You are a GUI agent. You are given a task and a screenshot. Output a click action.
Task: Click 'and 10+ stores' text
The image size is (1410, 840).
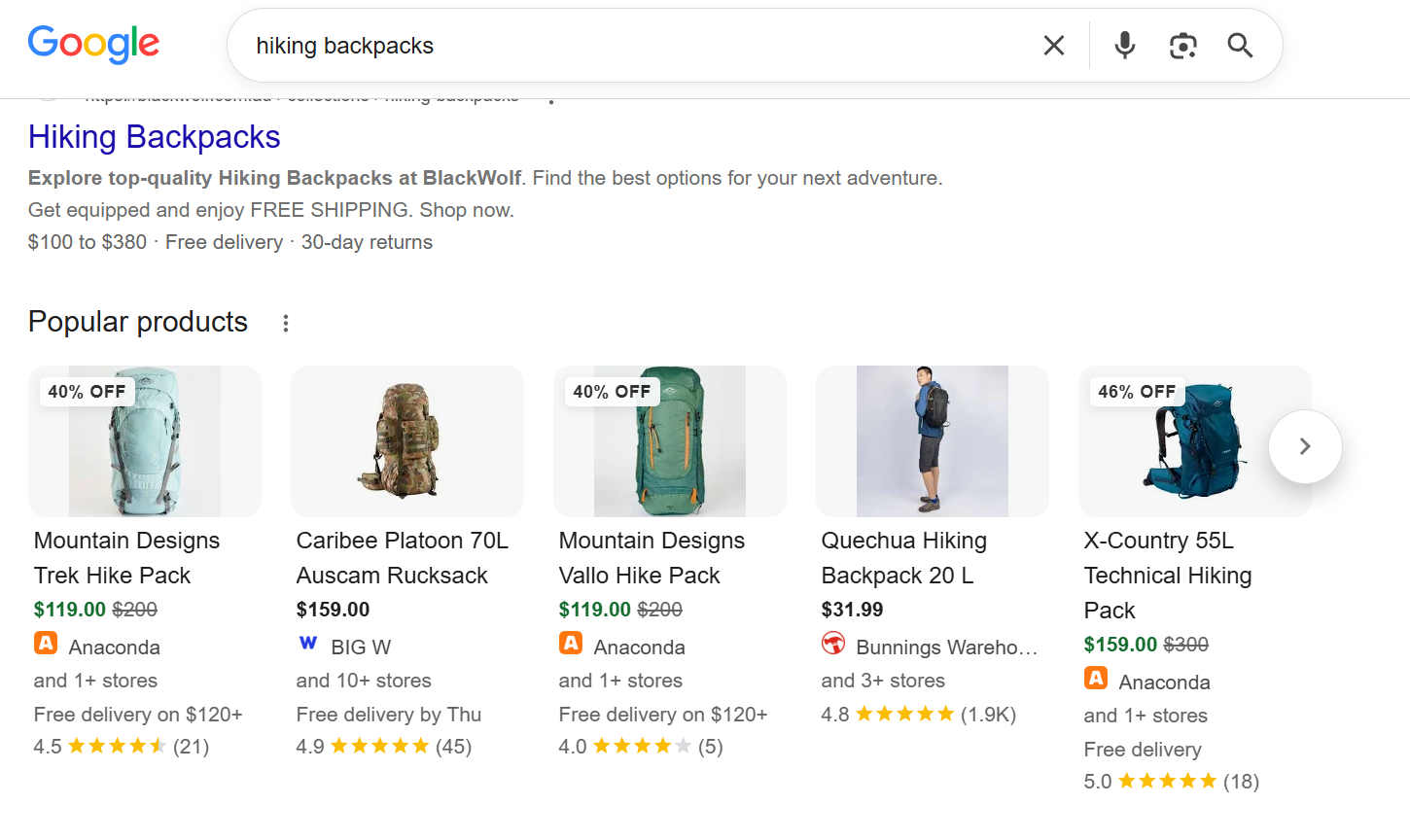coord(364,681)
